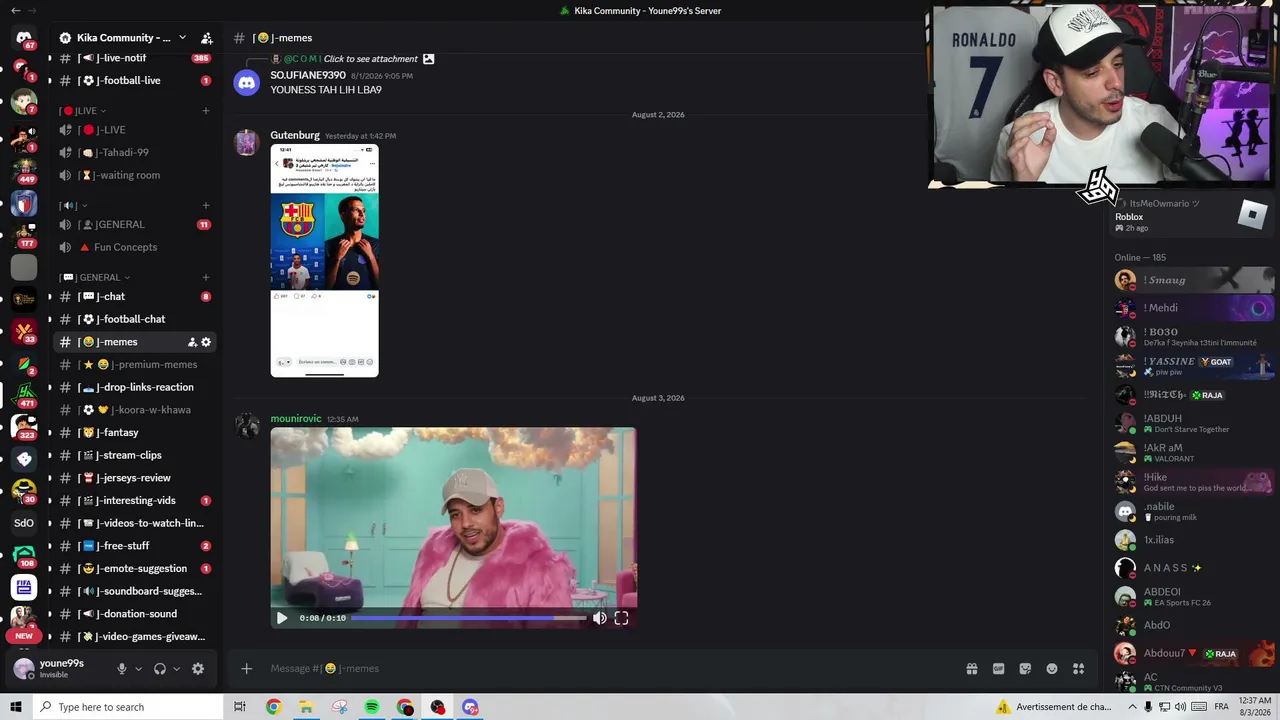Viewport: 1280px width, 720px height.
Task: Open Windows Start menu
Action: coord(15,707)
